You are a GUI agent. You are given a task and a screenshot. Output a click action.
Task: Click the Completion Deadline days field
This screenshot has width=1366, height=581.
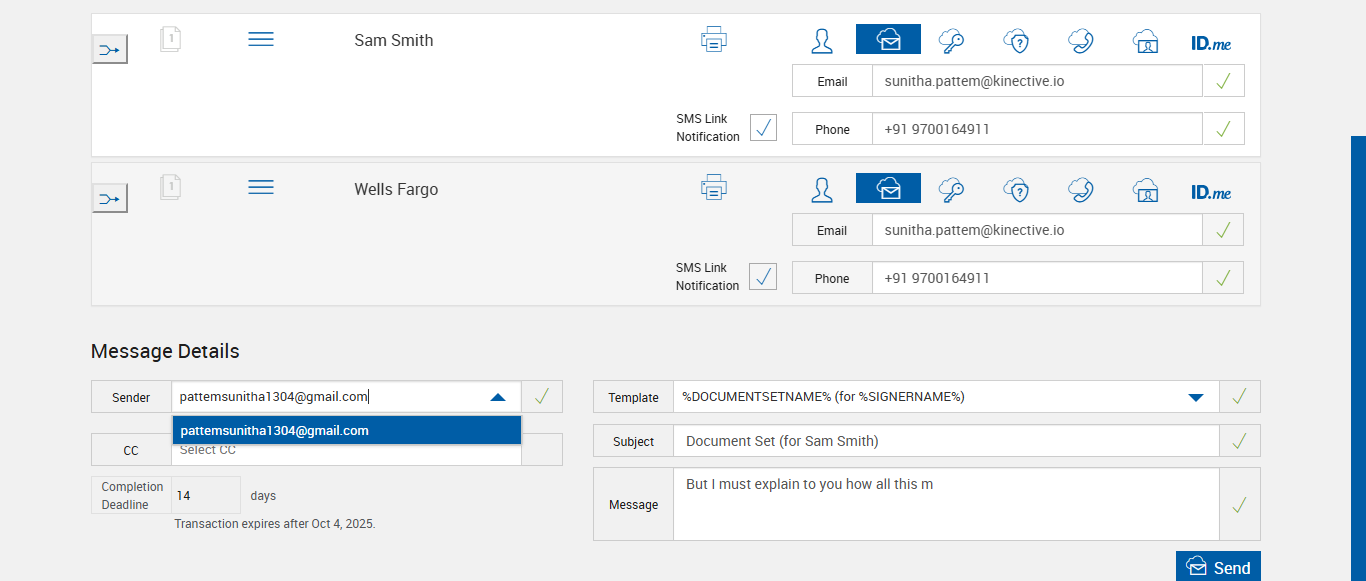point(205,496)
